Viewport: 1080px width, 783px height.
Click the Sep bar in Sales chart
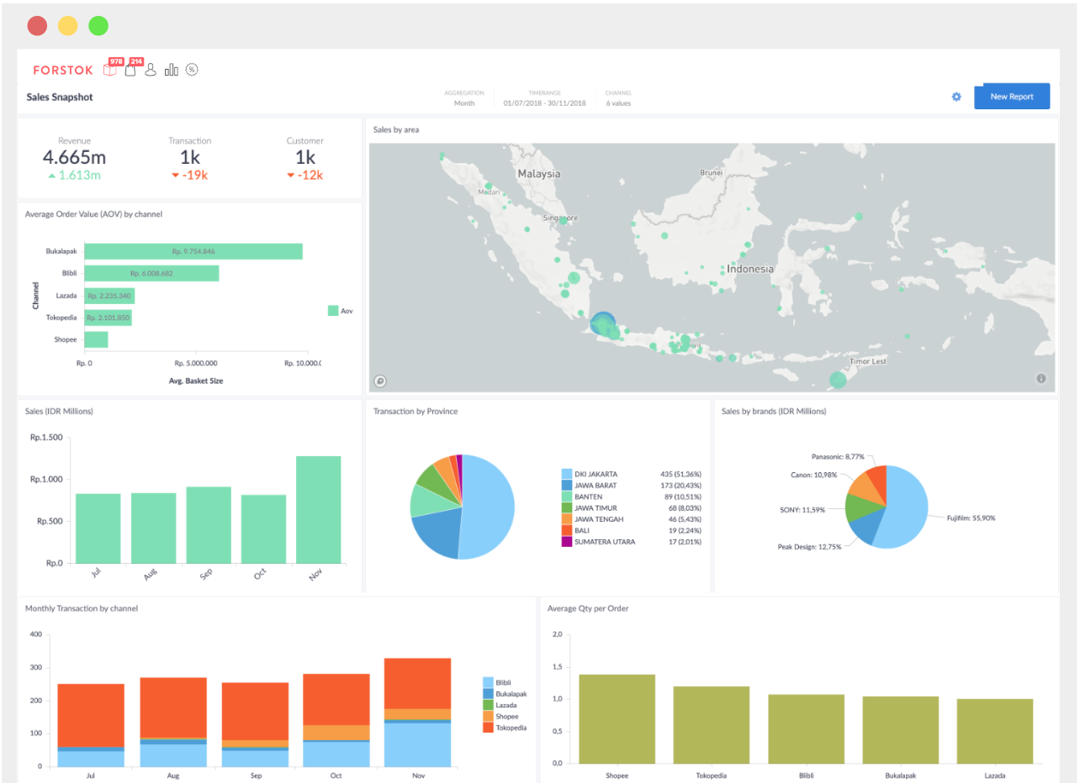coord(209,525)
